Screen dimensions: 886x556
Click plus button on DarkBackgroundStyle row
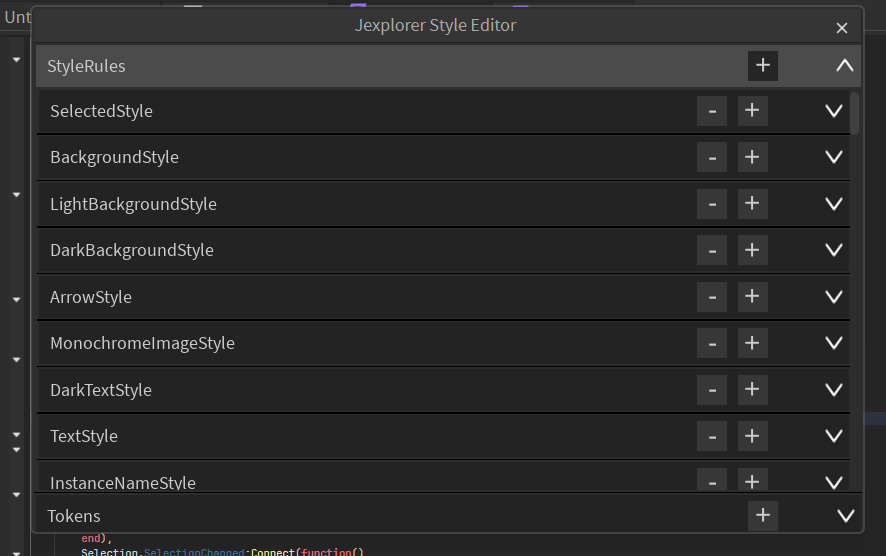pyautogui.click(x=752, y=250)
